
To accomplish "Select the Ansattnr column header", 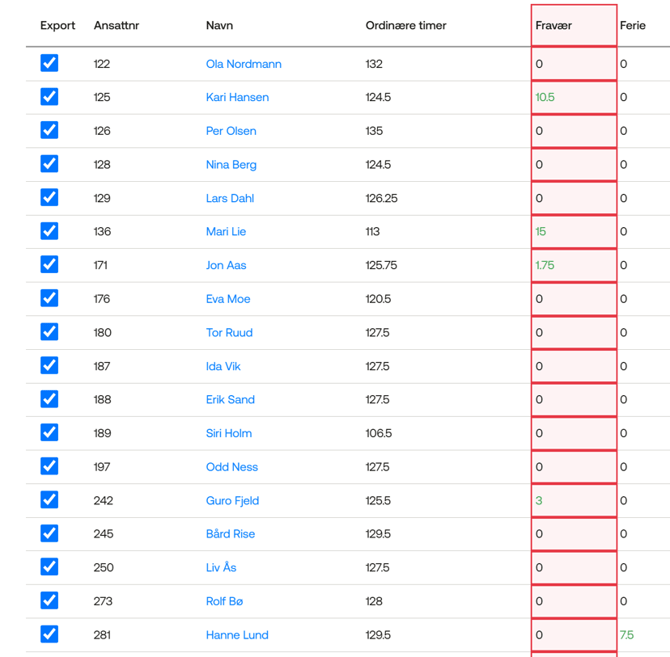I will click(116, 26).
